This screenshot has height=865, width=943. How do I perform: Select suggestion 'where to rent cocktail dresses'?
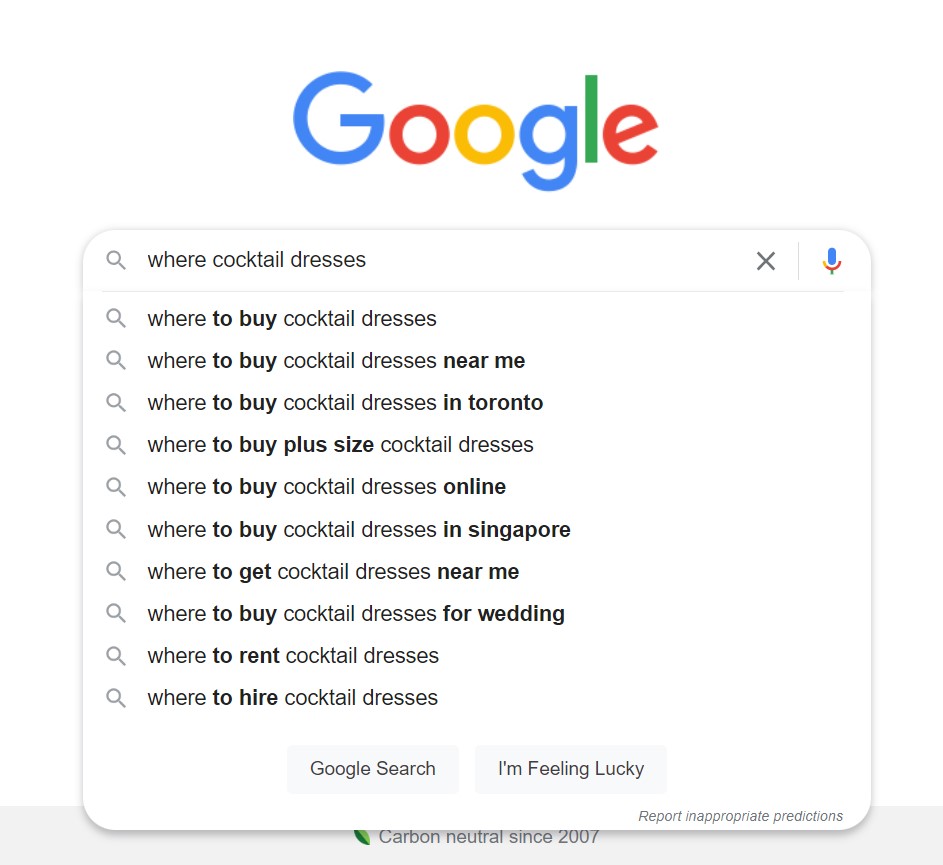pyautogui.click(x=293, y=655)
